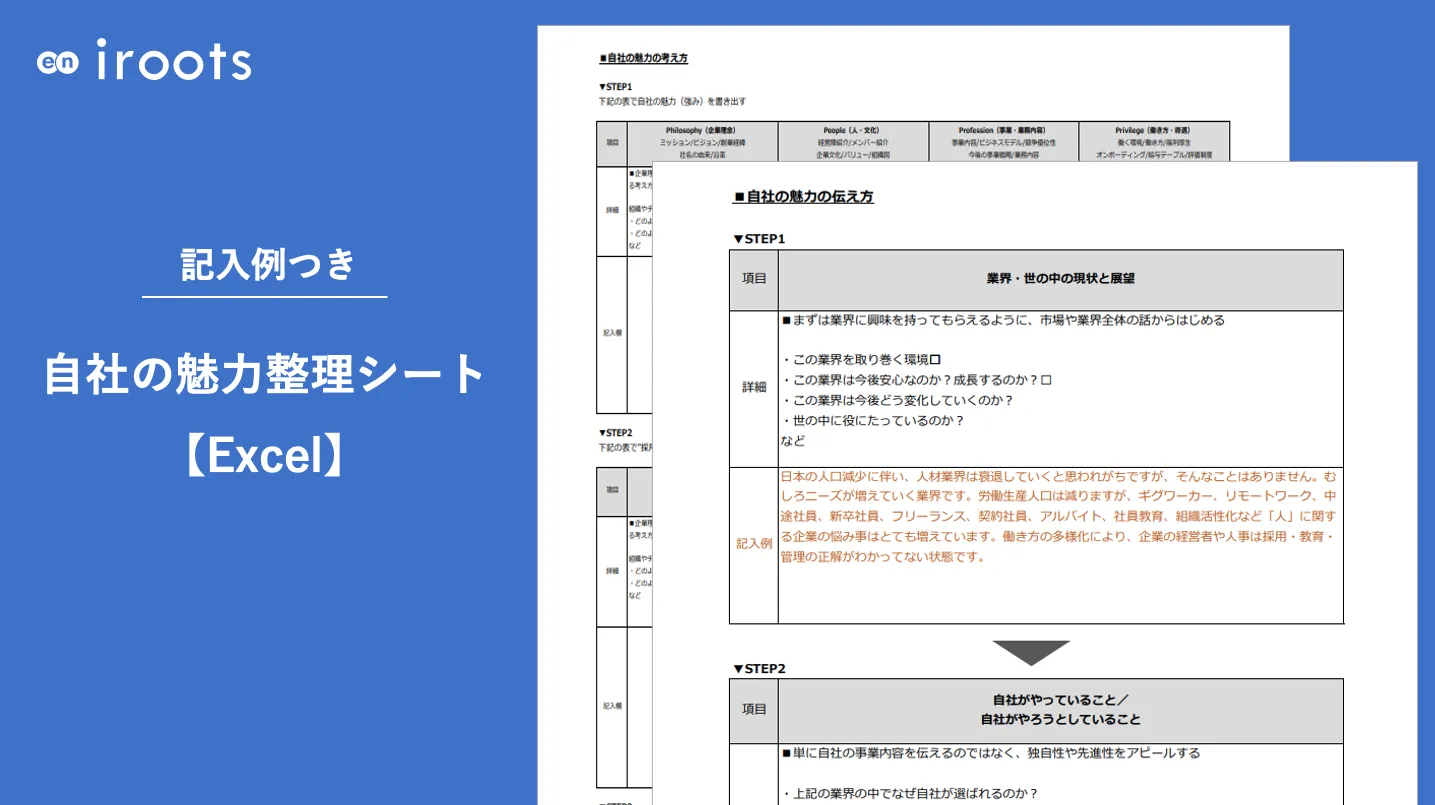Click the bullet "世の中に役にたっているのか？"
1435x805 pixels.
coord(872,421)
